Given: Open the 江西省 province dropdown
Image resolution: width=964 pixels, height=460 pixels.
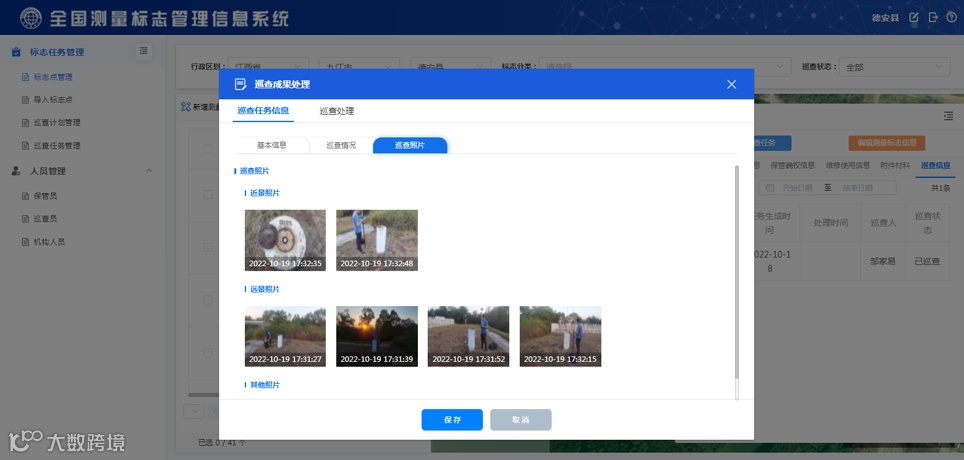Looking at the screenshot, I should [269, 66].
